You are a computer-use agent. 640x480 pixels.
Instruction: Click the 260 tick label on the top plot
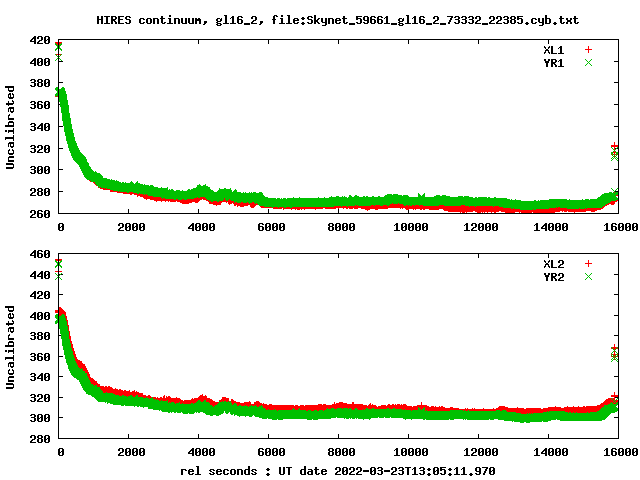pyautogui.click(x=40, y=213)
